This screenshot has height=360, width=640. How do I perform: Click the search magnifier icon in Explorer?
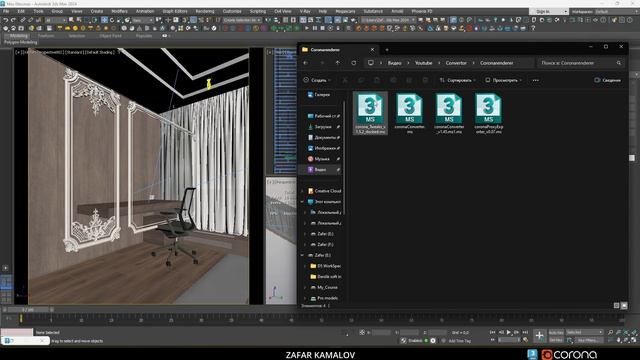[619, 63]
